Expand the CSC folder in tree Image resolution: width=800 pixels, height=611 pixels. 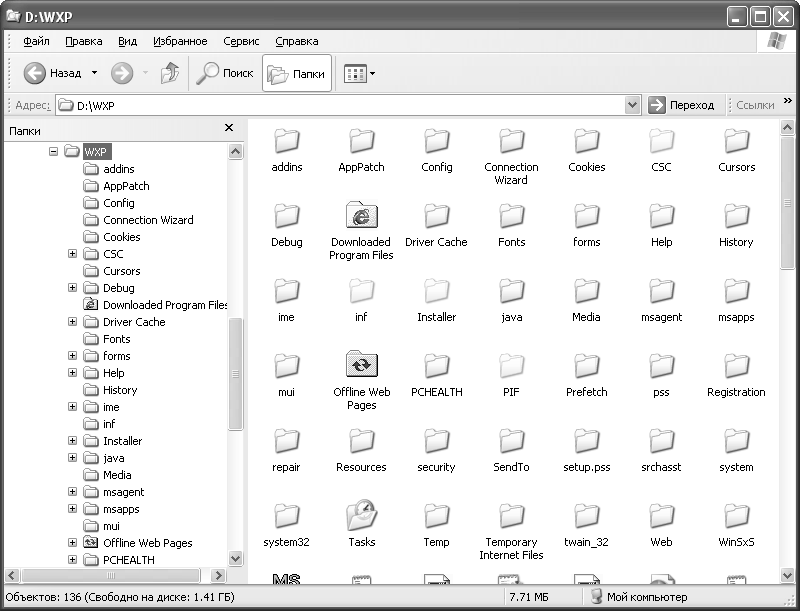coord(72,254)
